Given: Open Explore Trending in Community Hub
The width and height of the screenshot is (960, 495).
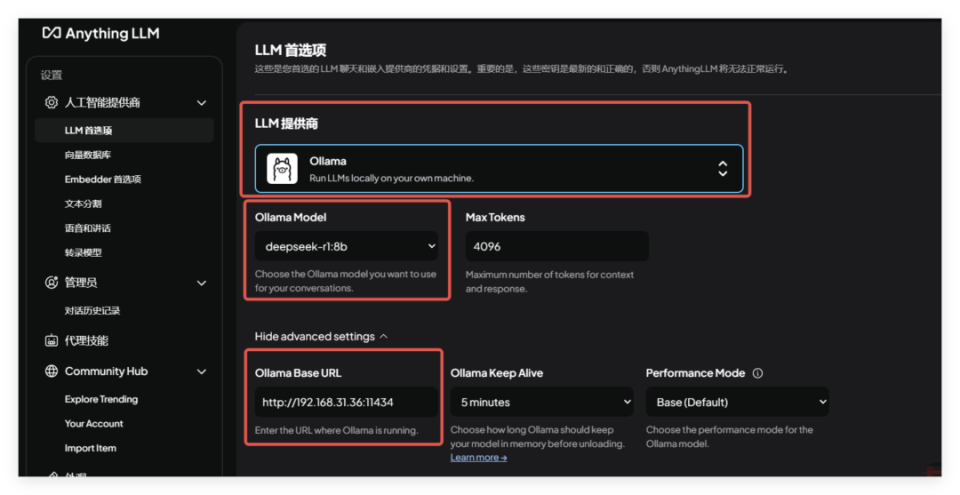Looking at the screenshot, I should pyautogui.click(x=101, y=399).
